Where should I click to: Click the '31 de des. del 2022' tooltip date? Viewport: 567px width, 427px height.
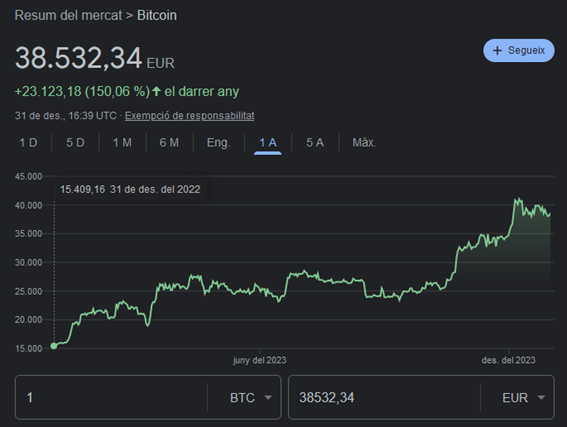tap(155, 189)
